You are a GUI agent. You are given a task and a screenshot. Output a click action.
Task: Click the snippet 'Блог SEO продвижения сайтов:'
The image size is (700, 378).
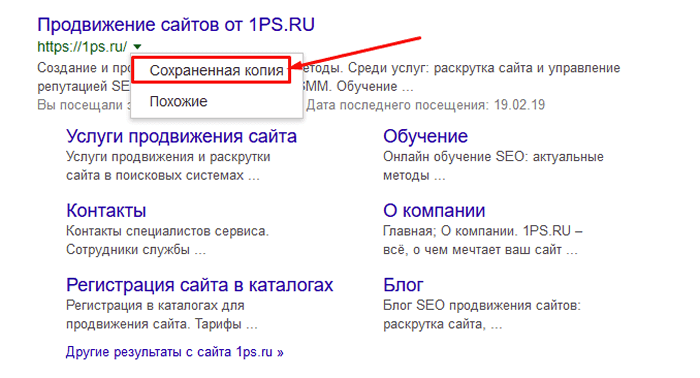[482, 305]
